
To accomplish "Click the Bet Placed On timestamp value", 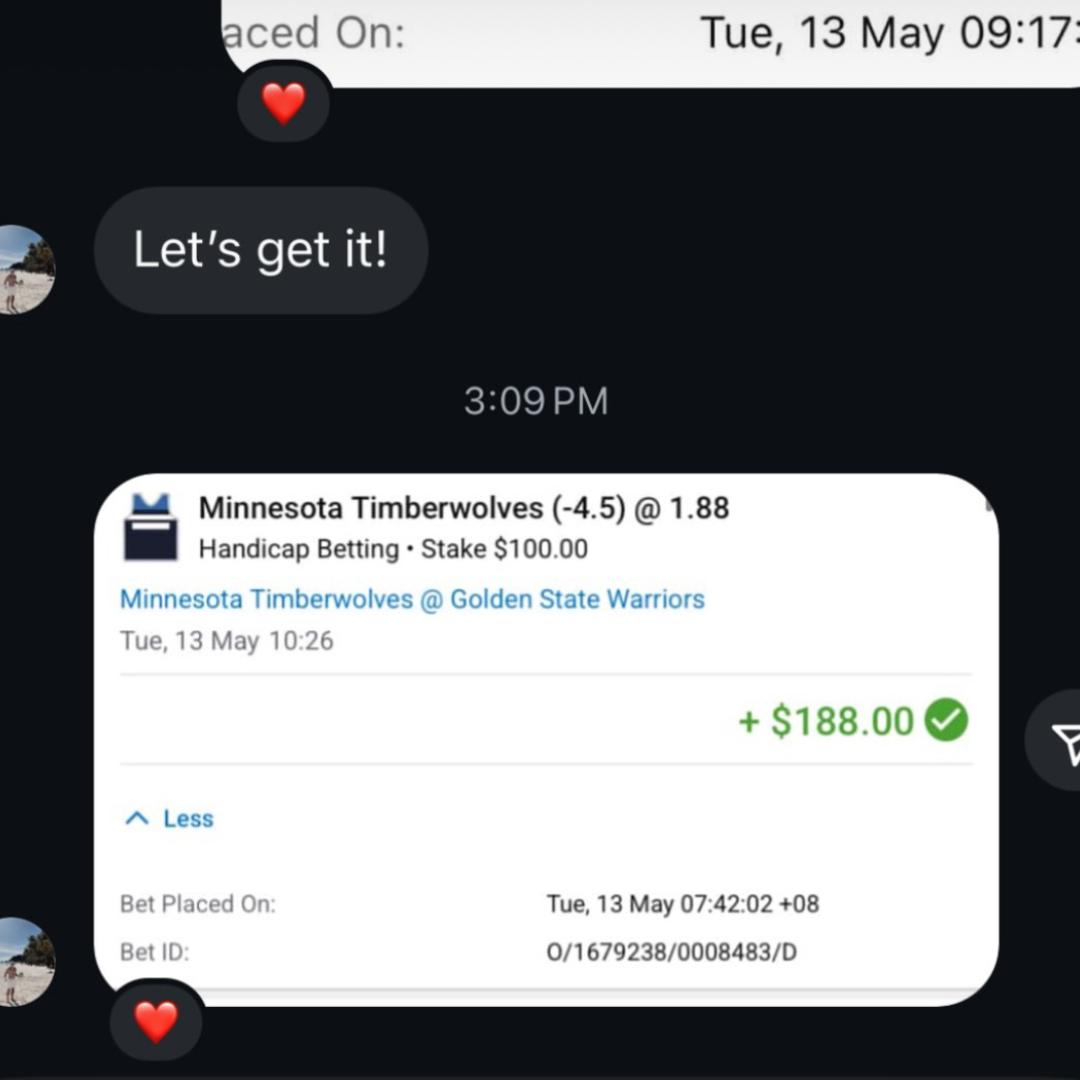I will pos(683,904).
